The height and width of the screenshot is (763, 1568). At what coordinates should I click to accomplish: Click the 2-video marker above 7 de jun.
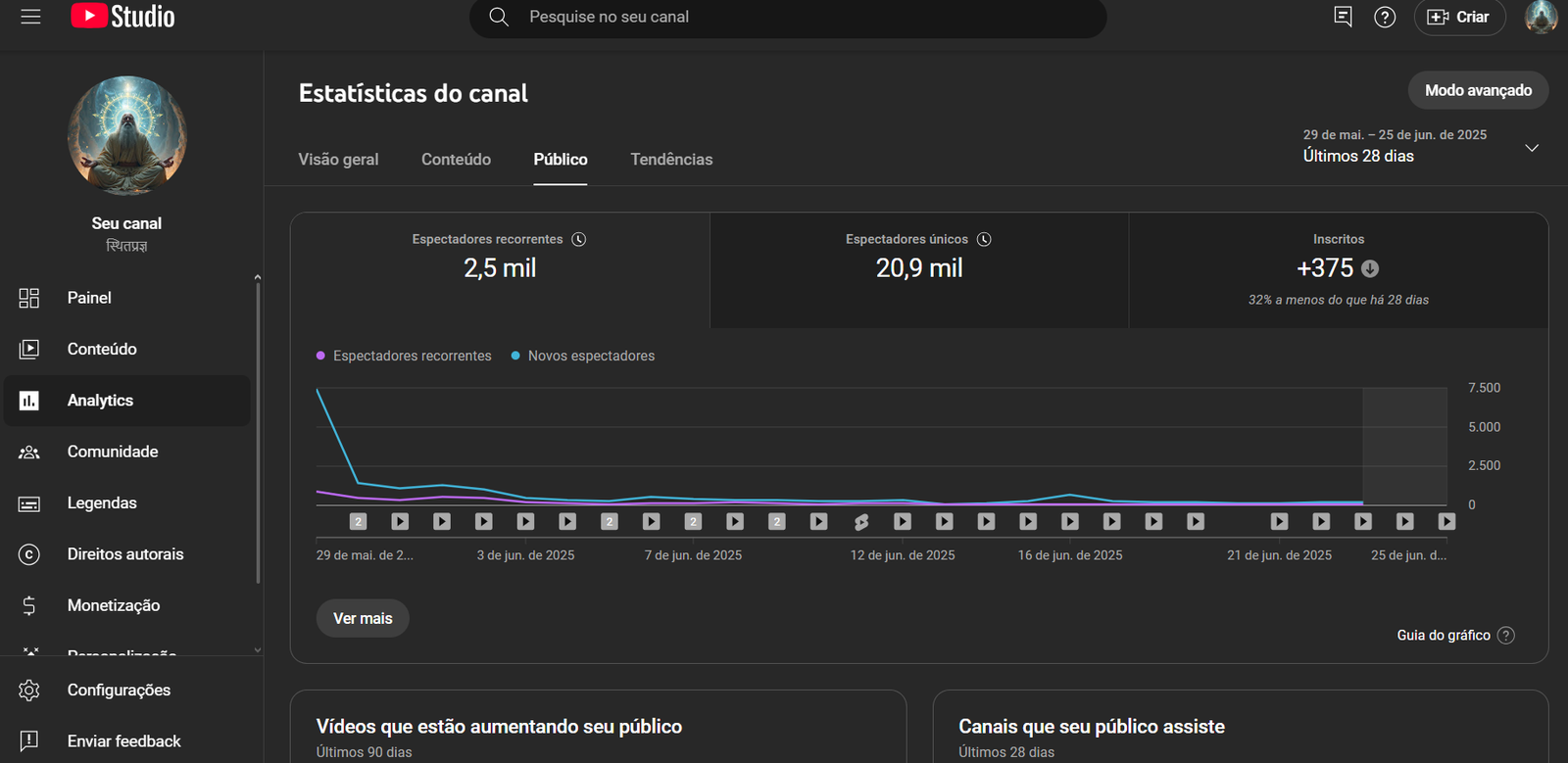[x=693, y=522]
